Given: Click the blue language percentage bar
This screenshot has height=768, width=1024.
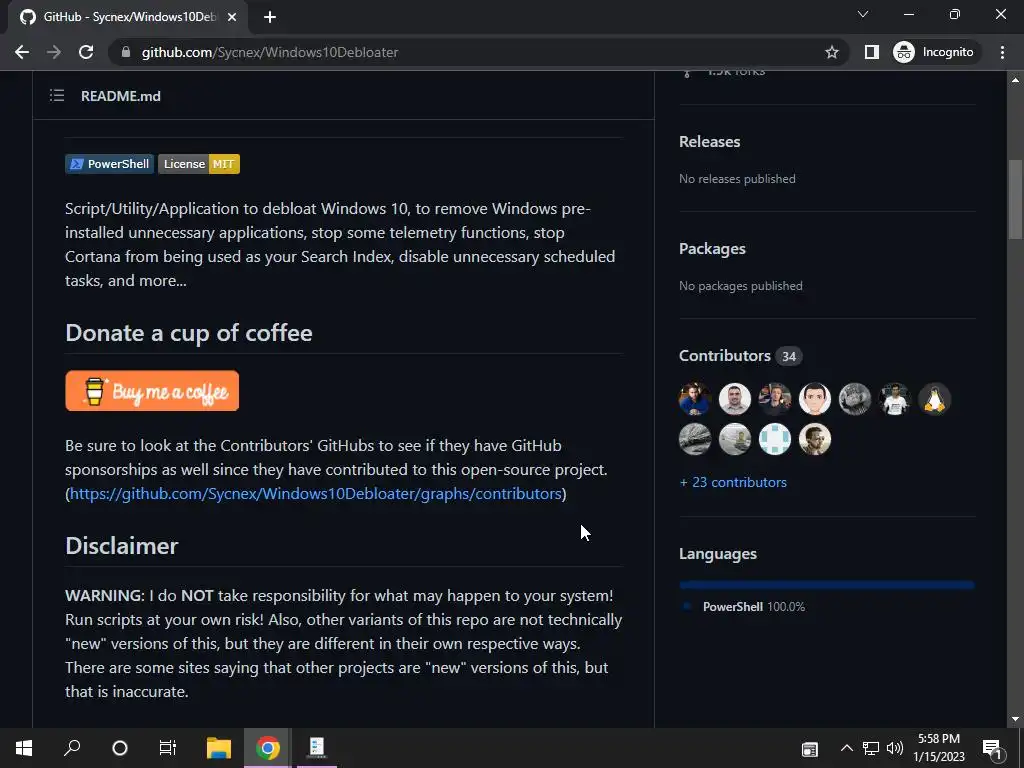Looking at the screenshot, I should (x=827, y=585).
